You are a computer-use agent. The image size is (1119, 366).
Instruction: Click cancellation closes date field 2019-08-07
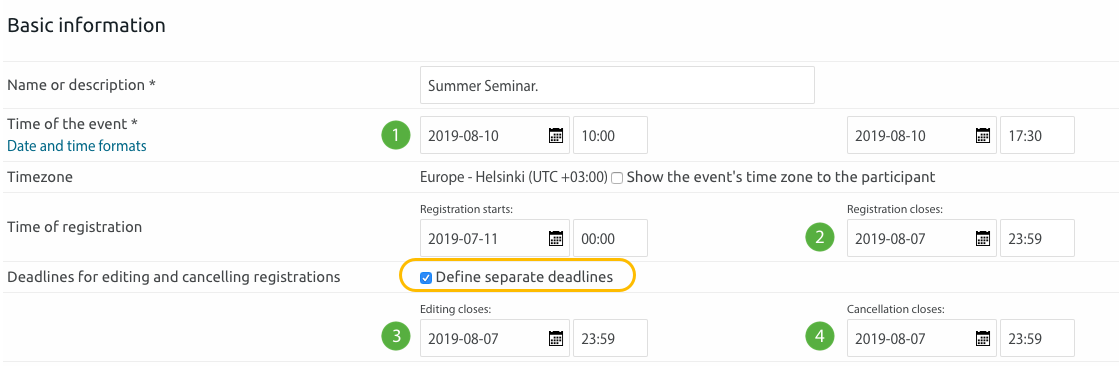921,338
